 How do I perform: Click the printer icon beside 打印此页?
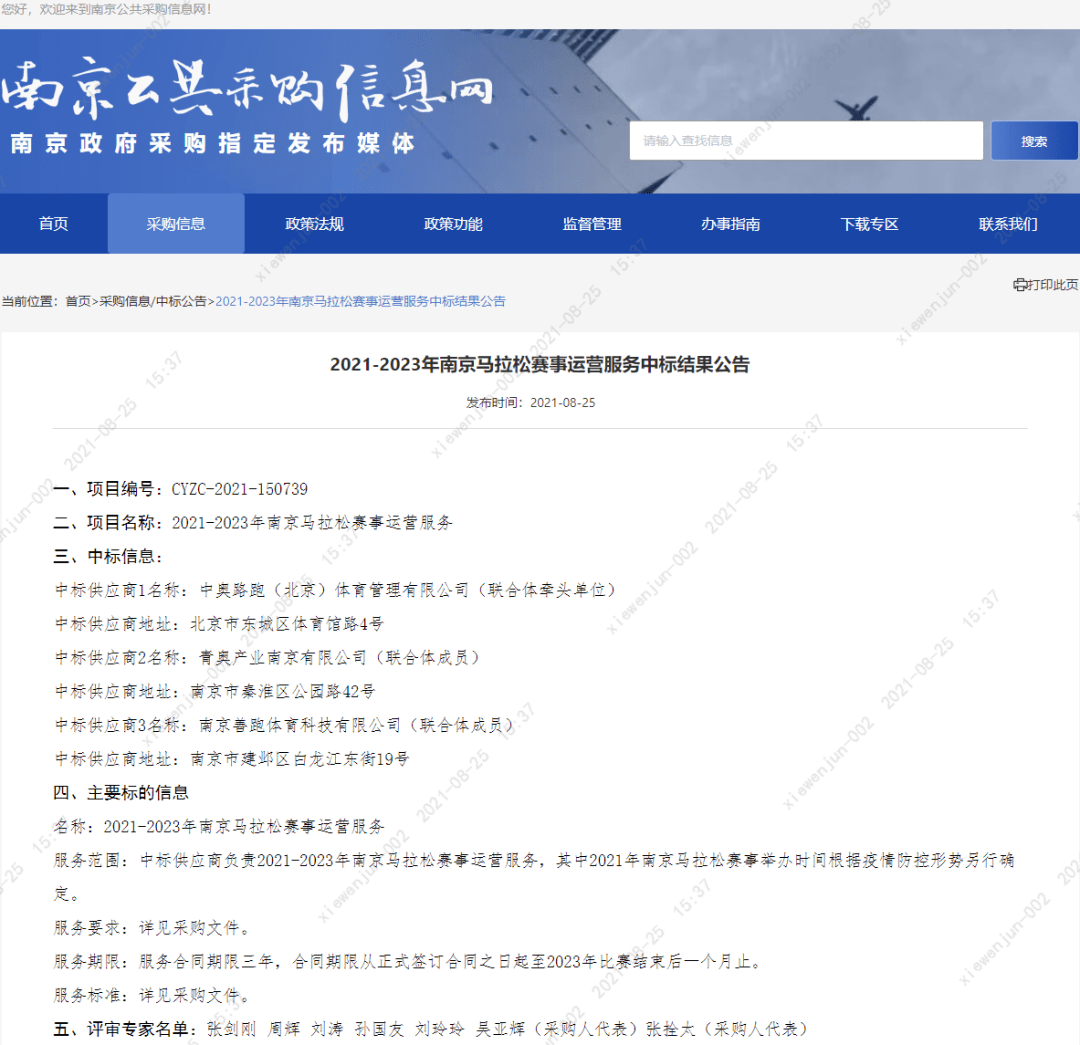(1019, 284)
